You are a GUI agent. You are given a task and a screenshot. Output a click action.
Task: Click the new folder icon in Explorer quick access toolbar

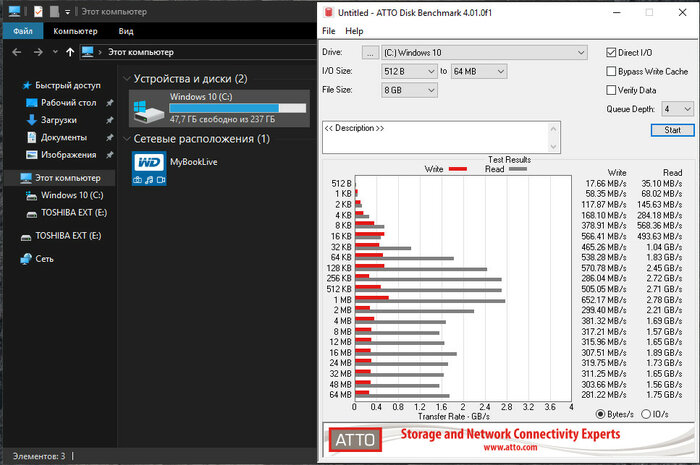coord(54,12)
